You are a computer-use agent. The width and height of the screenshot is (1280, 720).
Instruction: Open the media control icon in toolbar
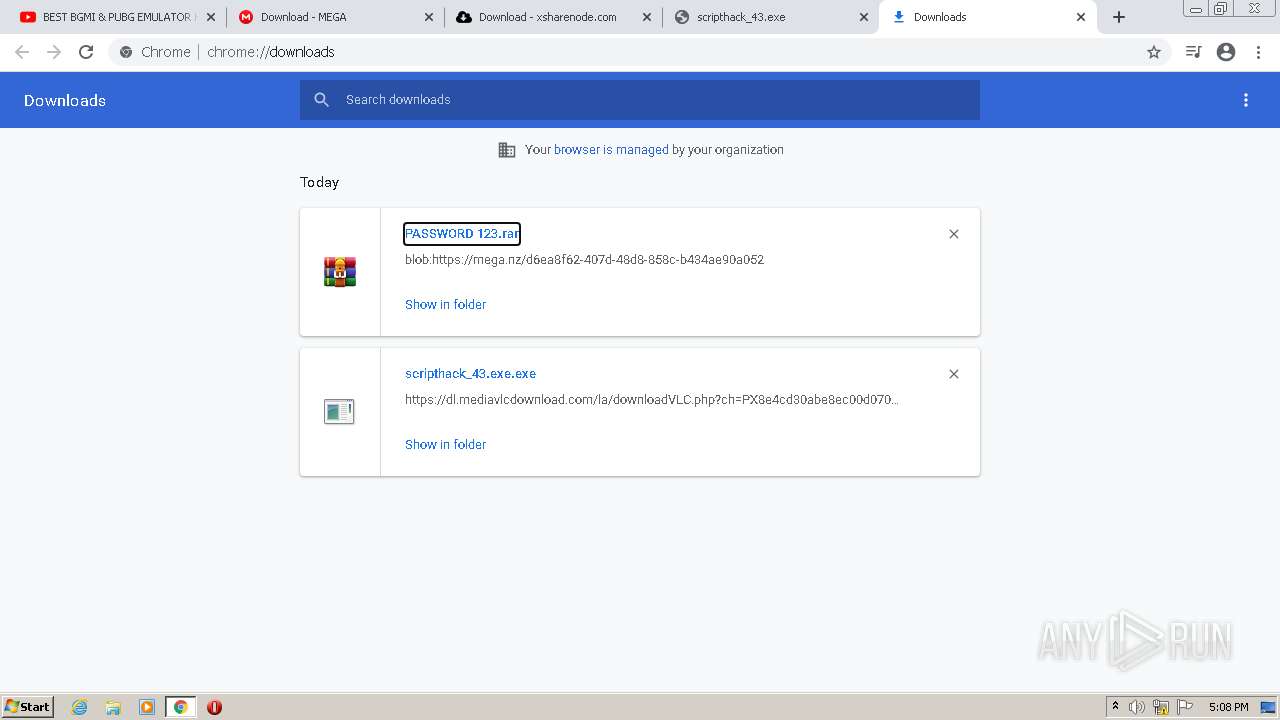point(1193,52)
